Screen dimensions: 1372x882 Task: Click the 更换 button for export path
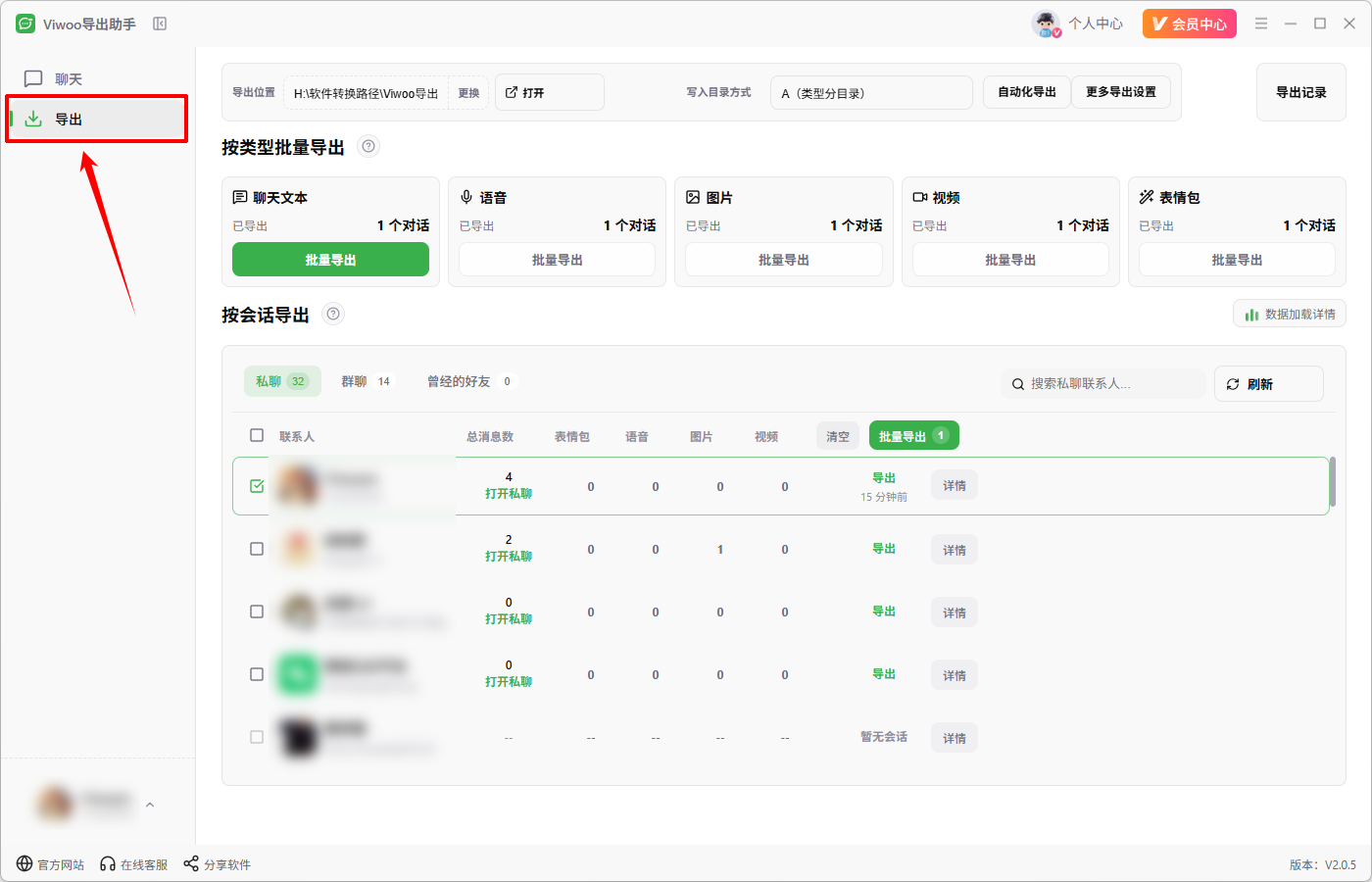point(468,93)
